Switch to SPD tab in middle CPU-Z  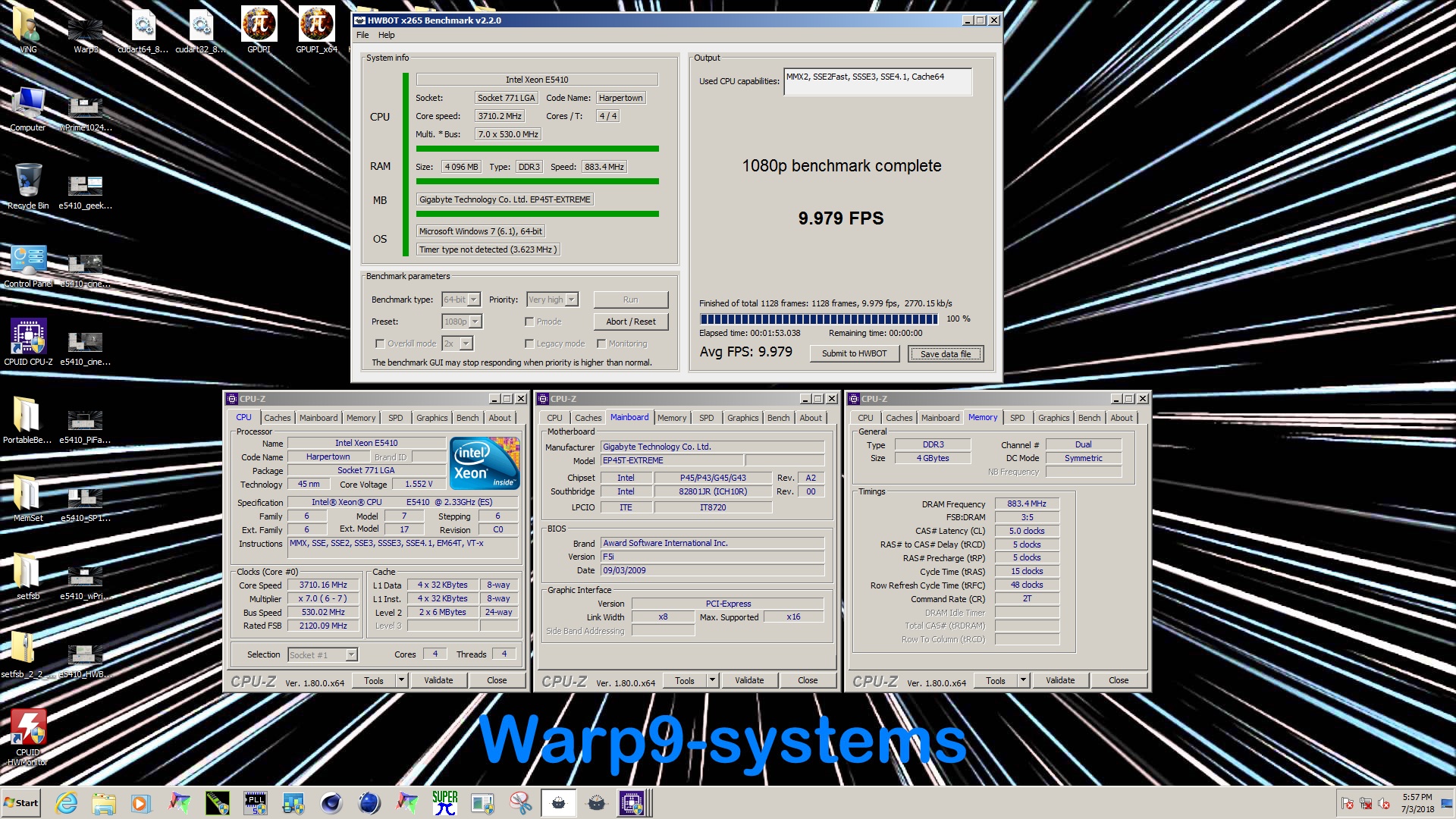coord(706,418)
